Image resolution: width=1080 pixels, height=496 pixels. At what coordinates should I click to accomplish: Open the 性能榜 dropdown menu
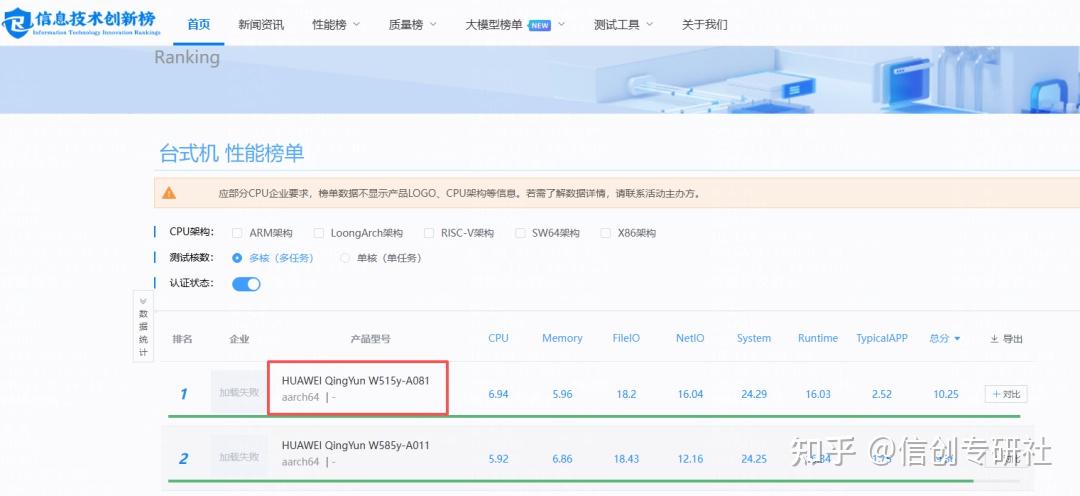click(x=336, y=25)
